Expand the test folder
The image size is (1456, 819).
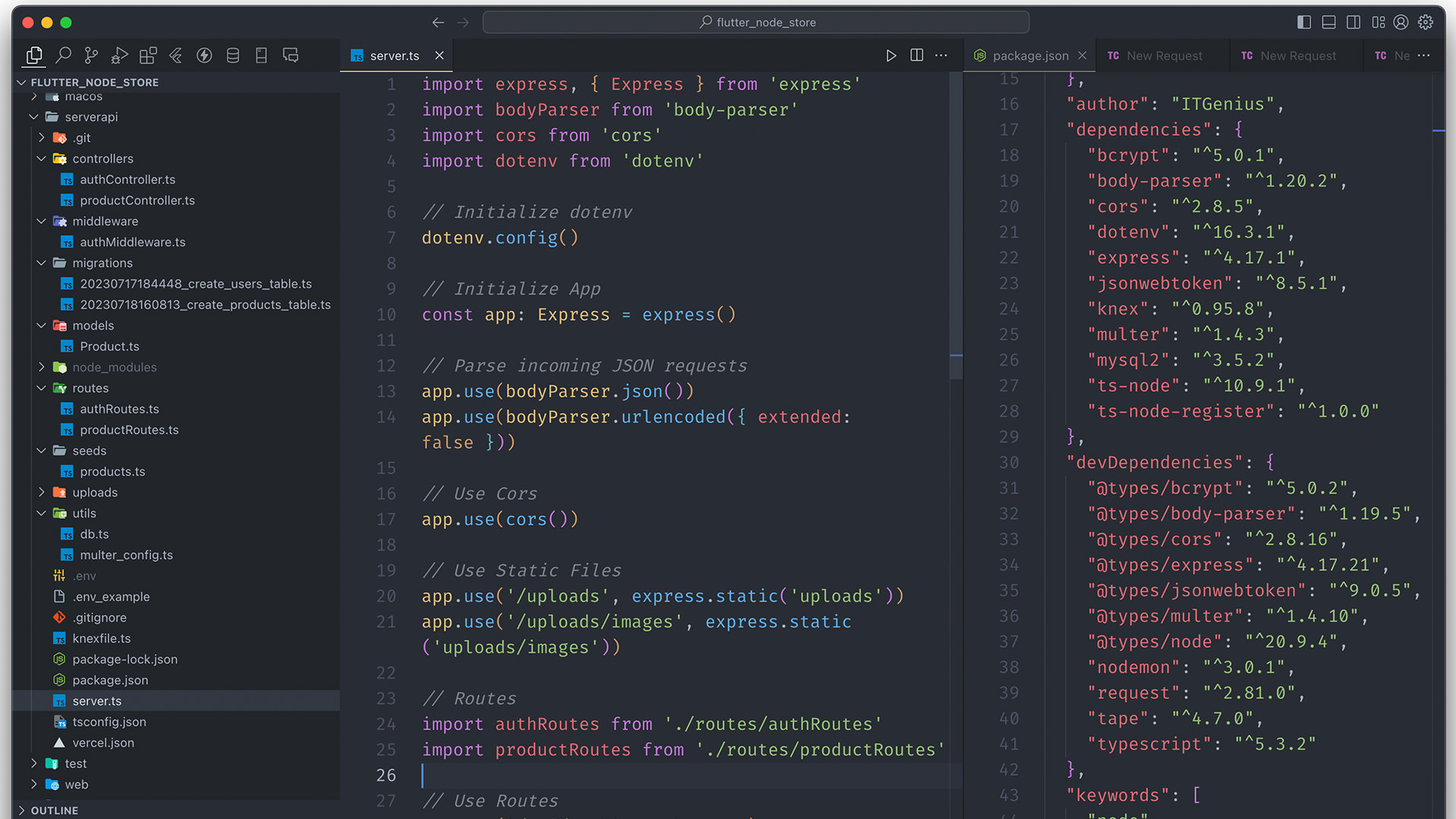coord(33,764)
